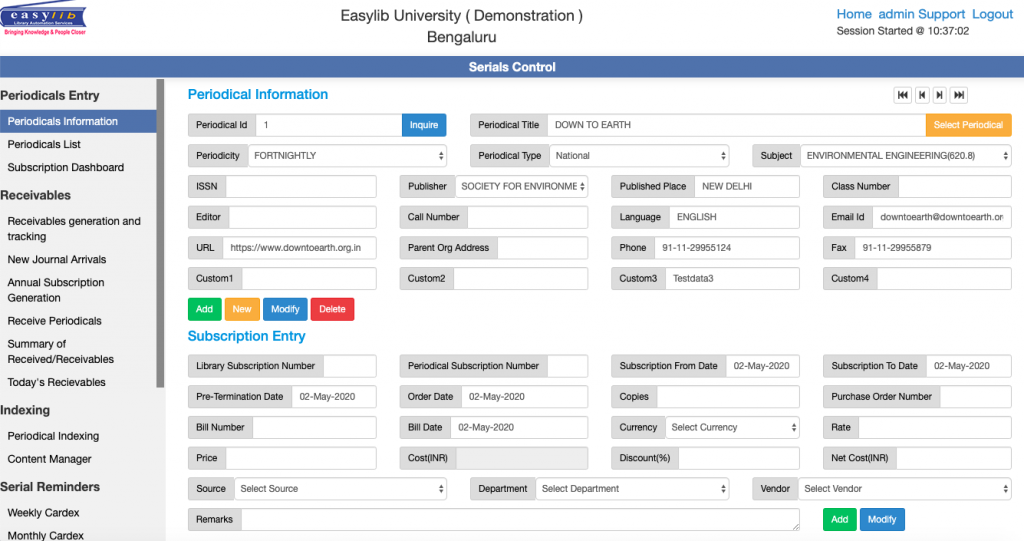Open the Select Department dropdown

coord(632,489)
